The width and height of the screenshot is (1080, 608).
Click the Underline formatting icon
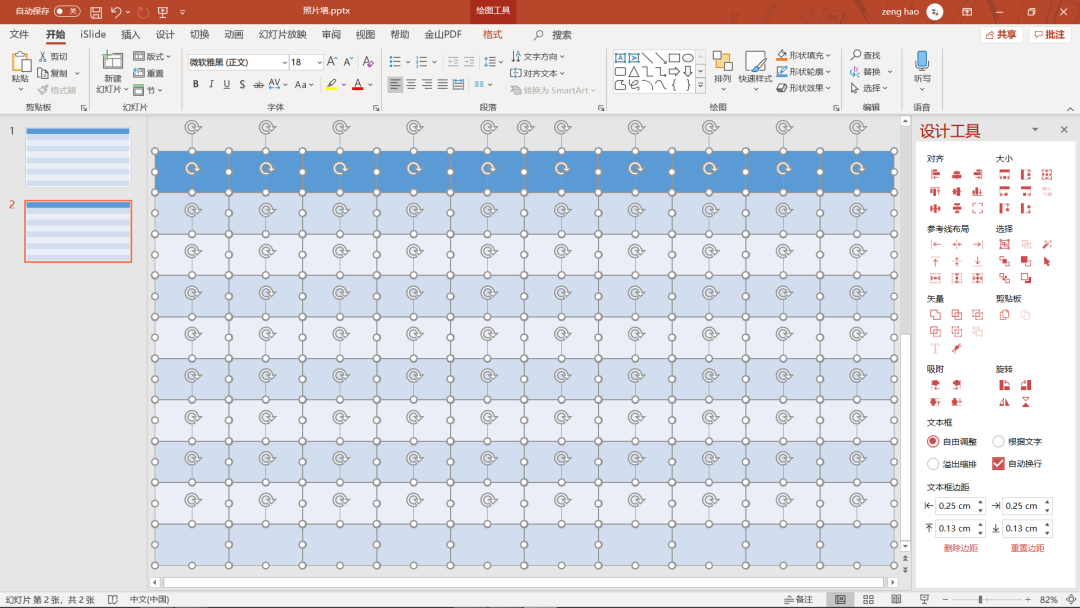pos(226,85)
